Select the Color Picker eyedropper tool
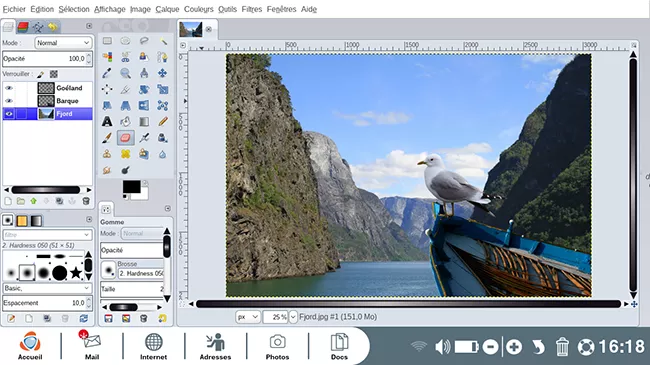650x365 pixels. [x=107, y=73]
